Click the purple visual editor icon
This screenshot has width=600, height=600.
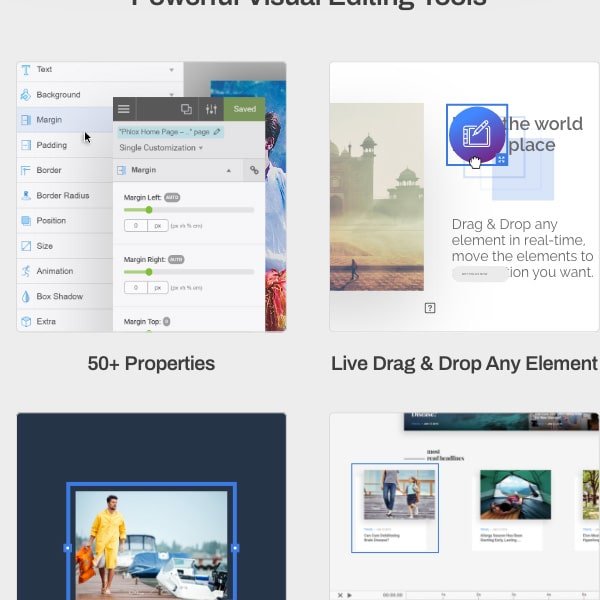pos(476,134)
